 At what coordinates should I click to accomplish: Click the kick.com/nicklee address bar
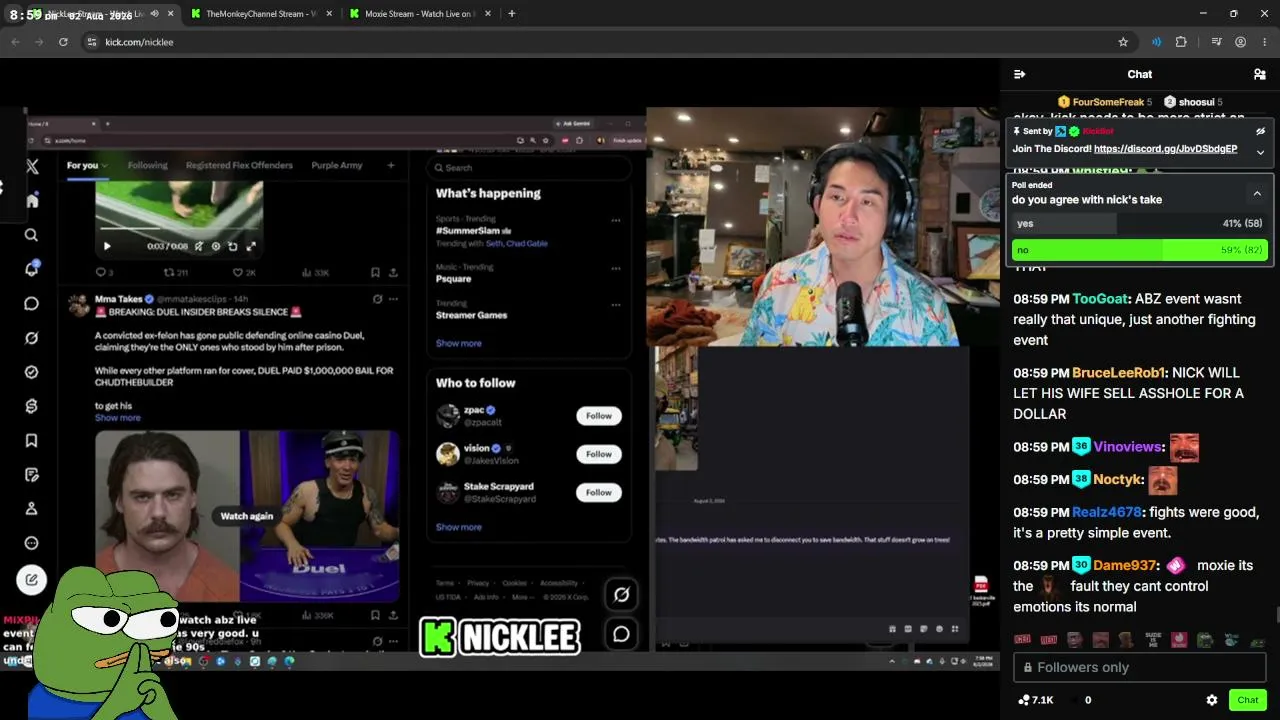click(x=600, y=42)
